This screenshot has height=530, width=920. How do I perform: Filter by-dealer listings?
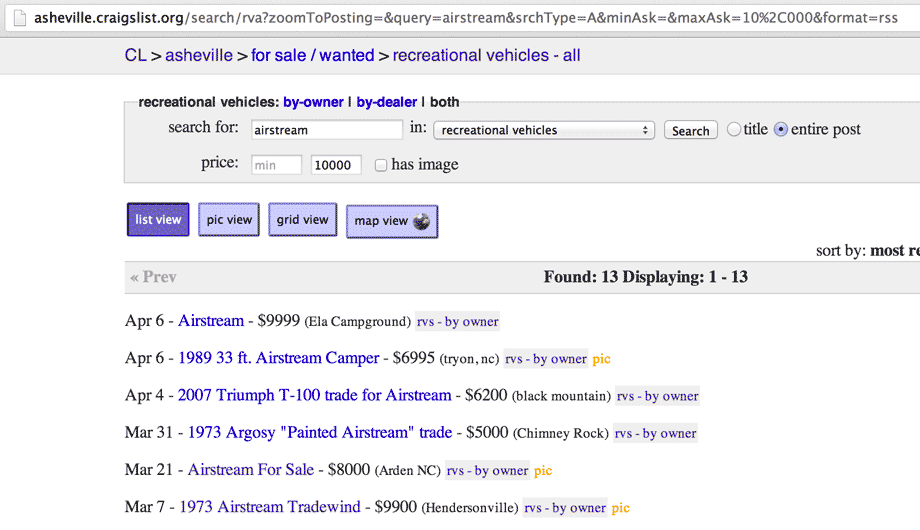pyautogui.click(x=387, y=102)
